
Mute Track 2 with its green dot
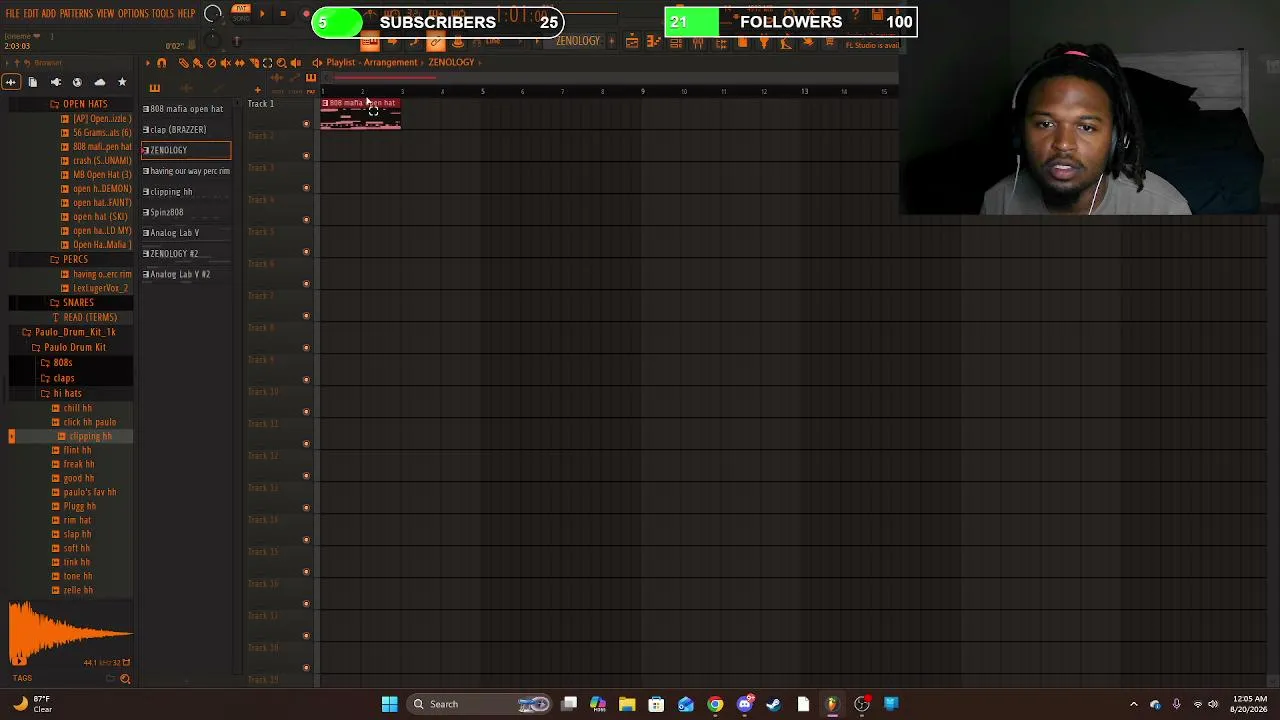point(306,156)
